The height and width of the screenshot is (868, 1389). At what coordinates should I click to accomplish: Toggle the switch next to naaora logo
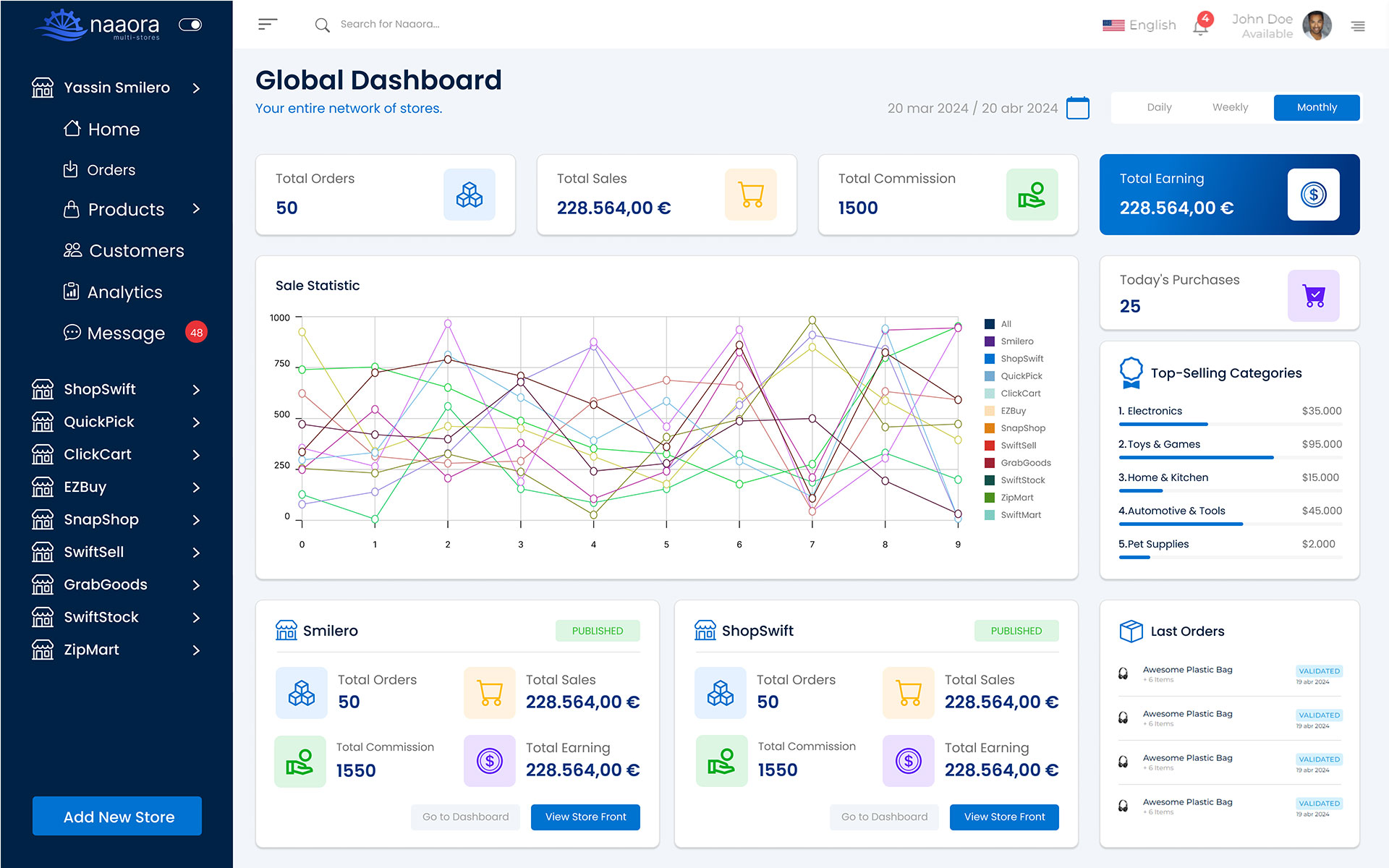(190, 25)
